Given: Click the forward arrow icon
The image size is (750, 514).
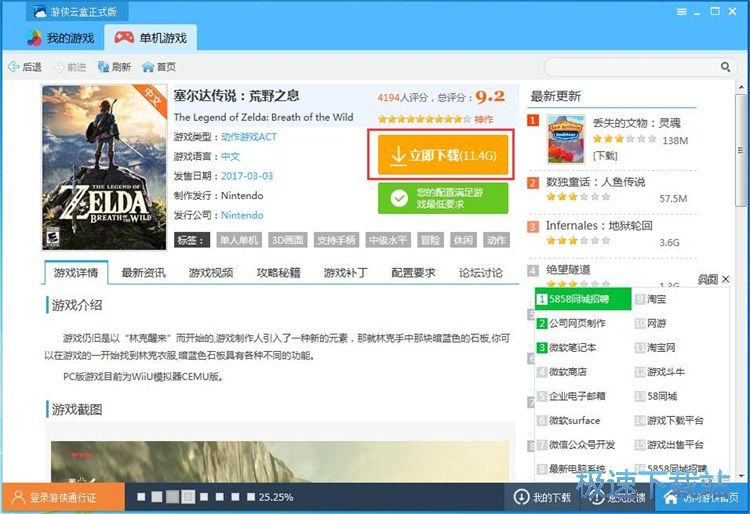Looking at the screenshot, I should 58,67.
